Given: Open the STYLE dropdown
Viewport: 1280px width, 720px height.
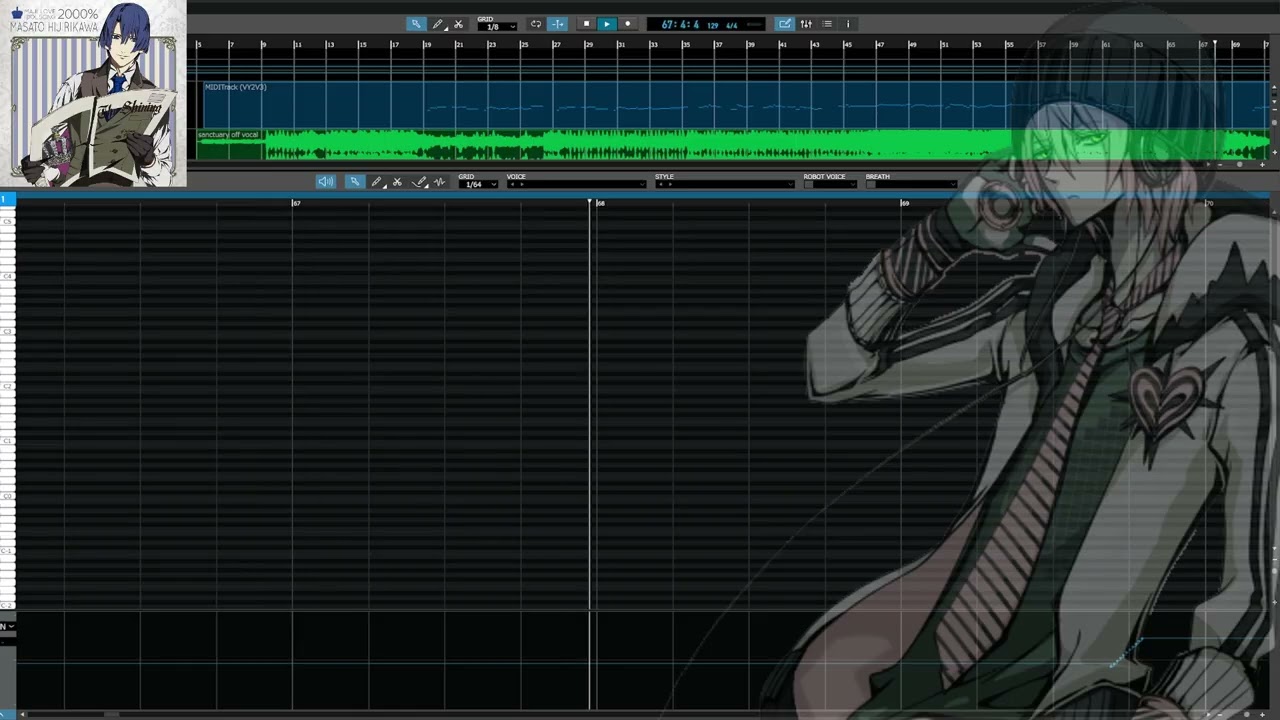Looking at the screenshot, I should tap(724, 184).
